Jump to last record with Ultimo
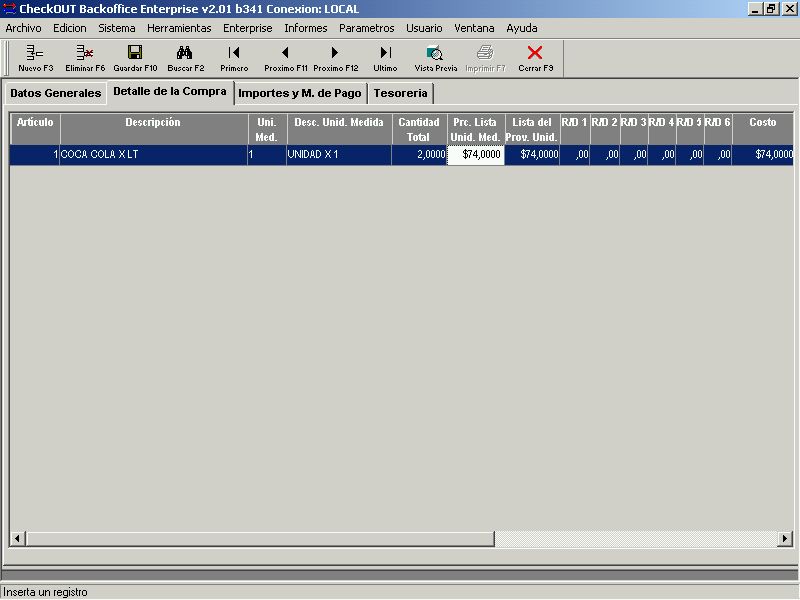800x600 pixels. [x=385, y=59]
